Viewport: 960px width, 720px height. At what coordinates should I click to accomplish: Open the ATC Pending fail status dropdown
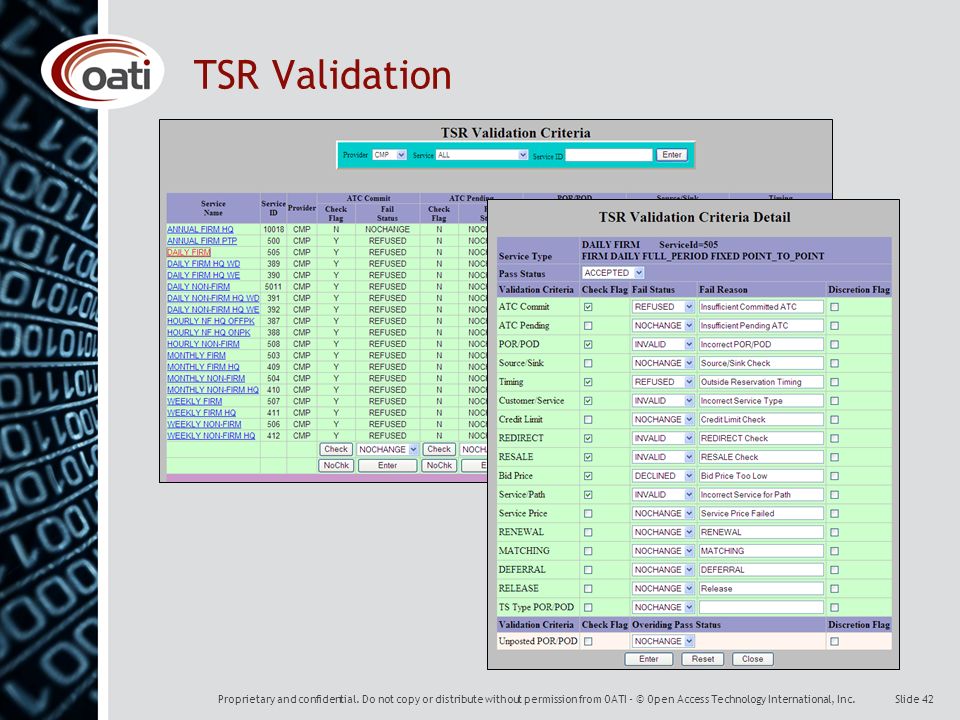coord(662,326)
